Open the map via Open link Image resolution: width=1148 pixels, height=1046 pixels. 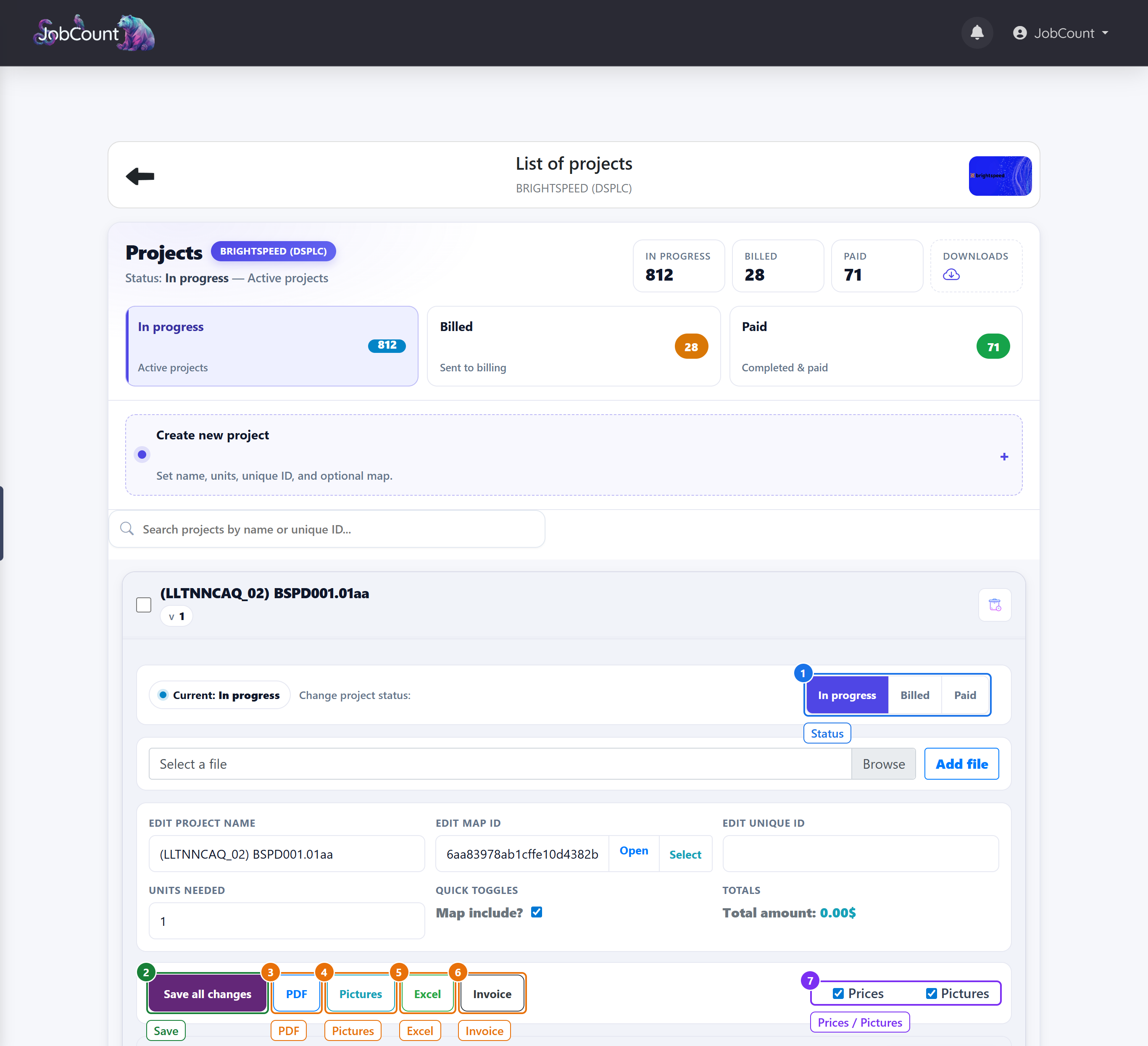point(634,851)
